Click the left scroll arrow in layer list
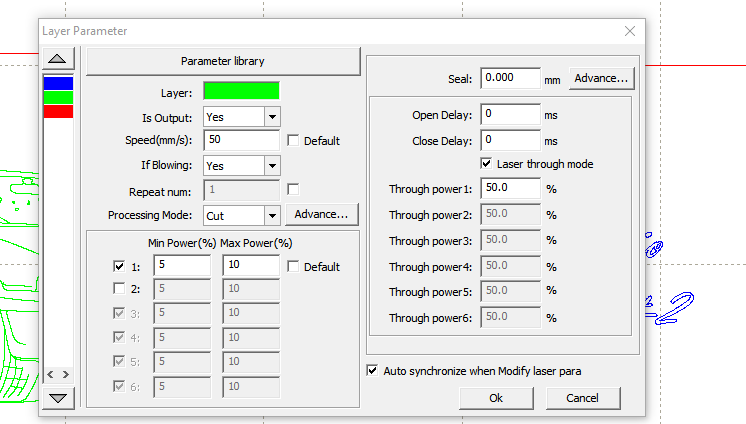This screenshot has width=746, height=424. (50, 375)
